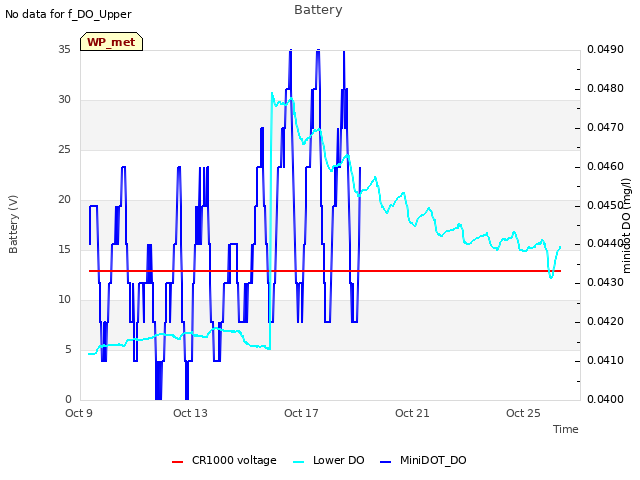Click the cyan Lower DO dip after Oct 25
This screenshot has height=480, width=640.
pos(551,277)
